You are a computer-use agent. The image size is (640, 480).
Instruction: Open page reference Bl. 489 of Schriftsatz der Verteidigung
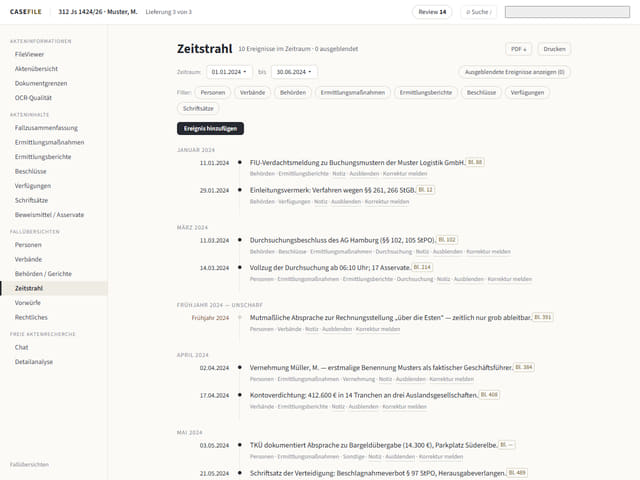coord(517,473)
